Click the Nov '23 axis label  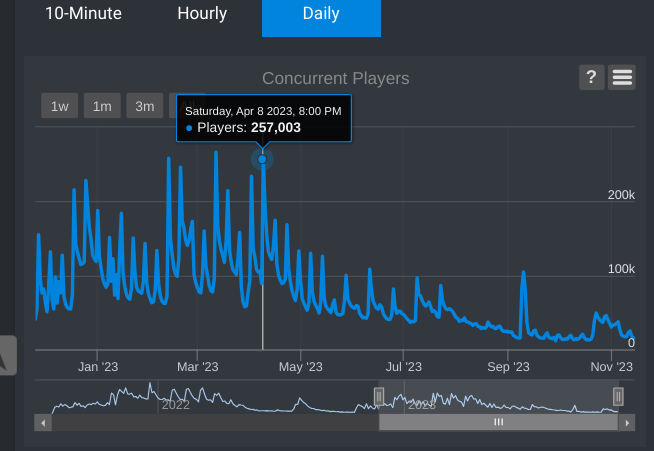pyautogui.click(x=611, y=367)
